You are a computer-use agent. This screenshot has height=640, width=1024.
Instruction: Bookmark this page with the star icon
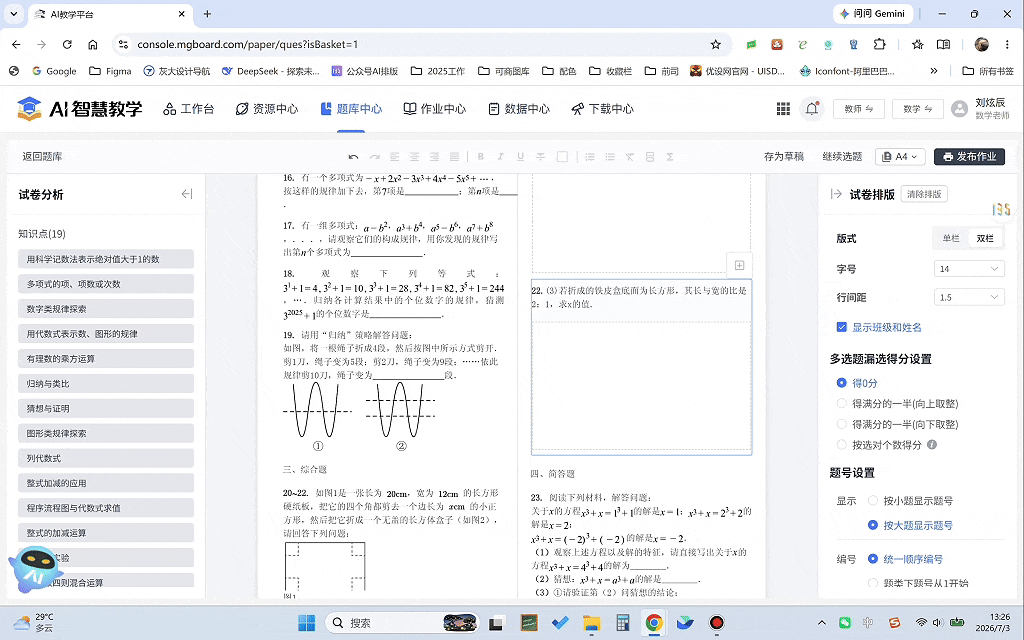(x=716, y=44)
